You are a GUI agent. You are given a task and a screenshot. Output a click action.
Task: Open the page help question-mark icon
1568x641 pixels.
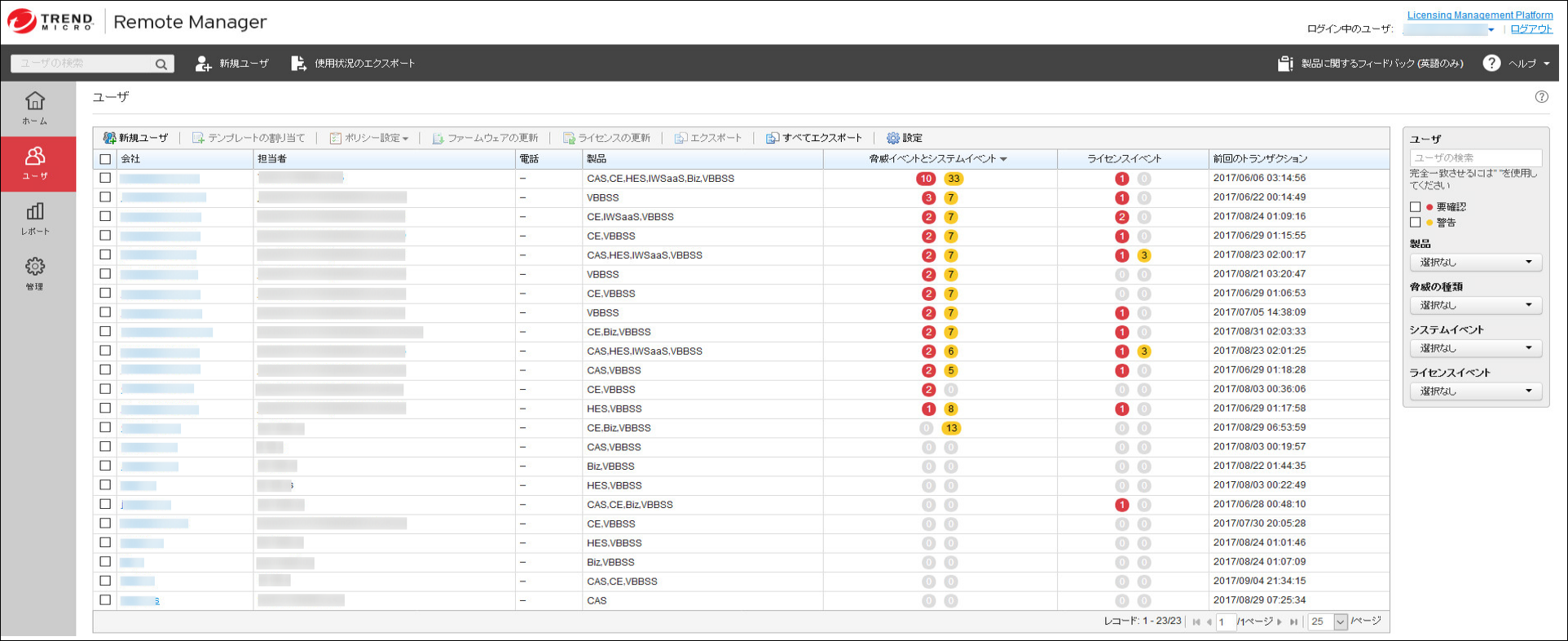(1541, 97)
